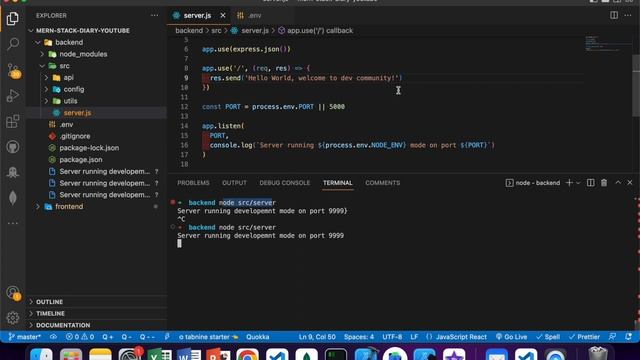
Task: Show additional activity bar views (ellipsis)
Action: [13, 223]
